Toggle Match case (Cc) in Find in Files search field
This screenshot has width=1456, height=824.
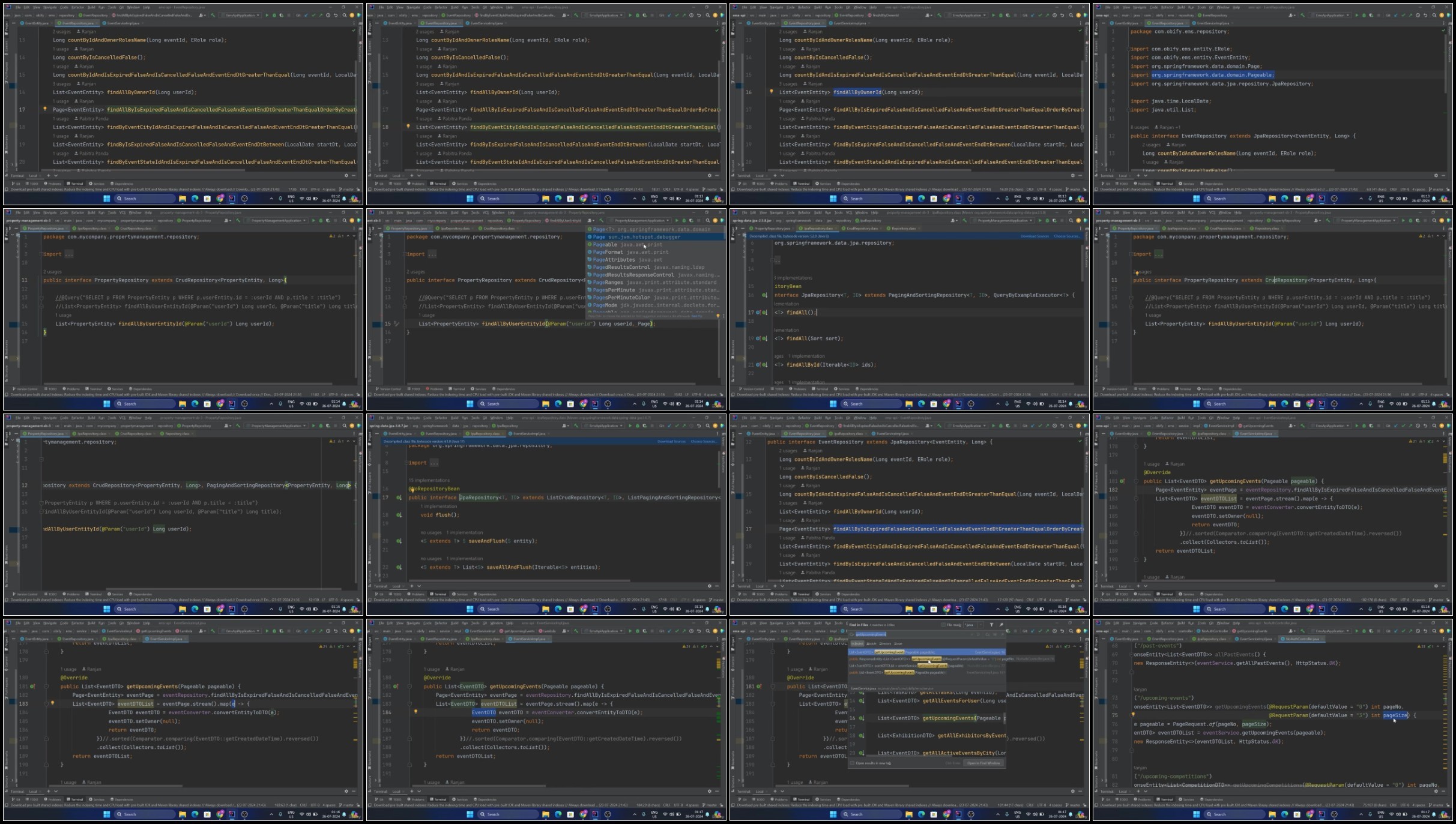pyautogui.click(x=987, y=634)
